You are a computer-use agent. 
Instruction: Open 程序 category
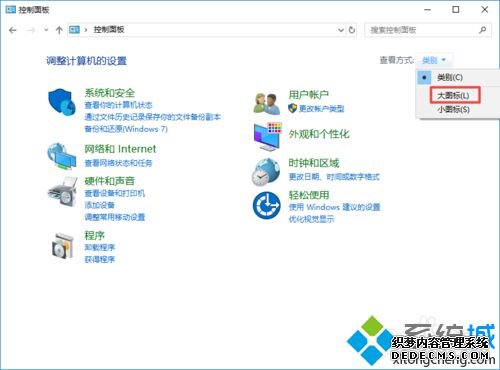click(95, 235)
